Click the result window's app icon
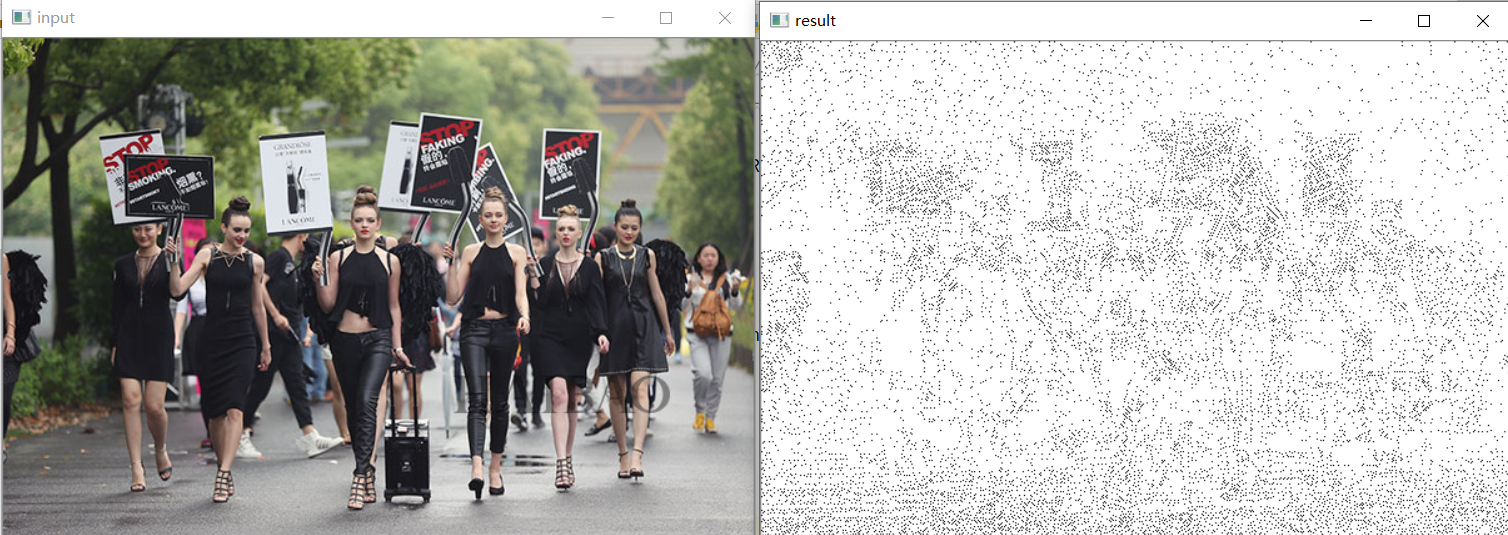 pos(780,20)
